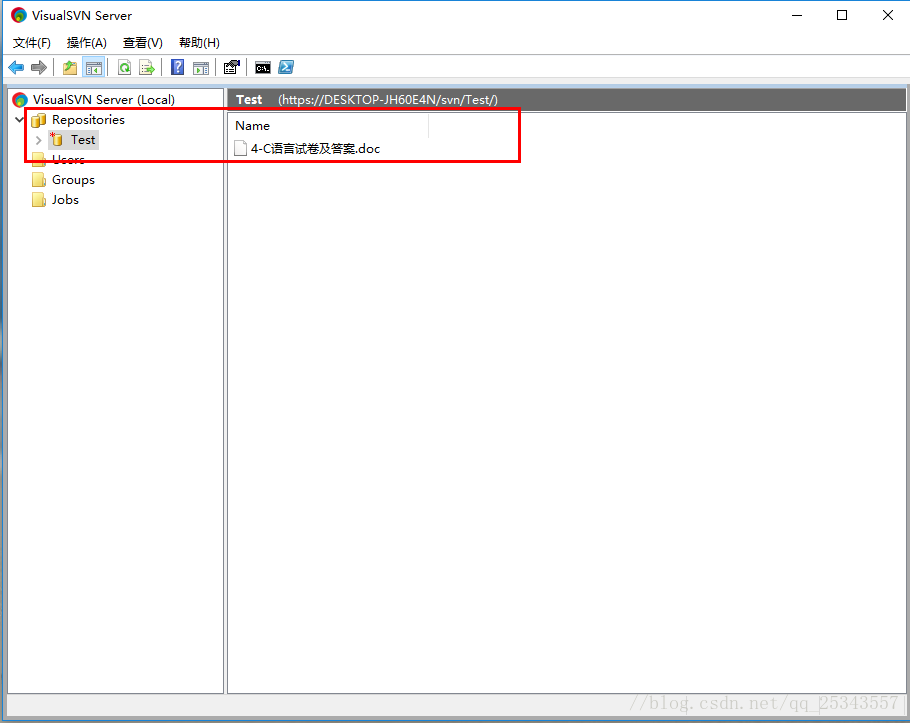
Task: Click the Groups folder icon
Action: click(39, 180)
